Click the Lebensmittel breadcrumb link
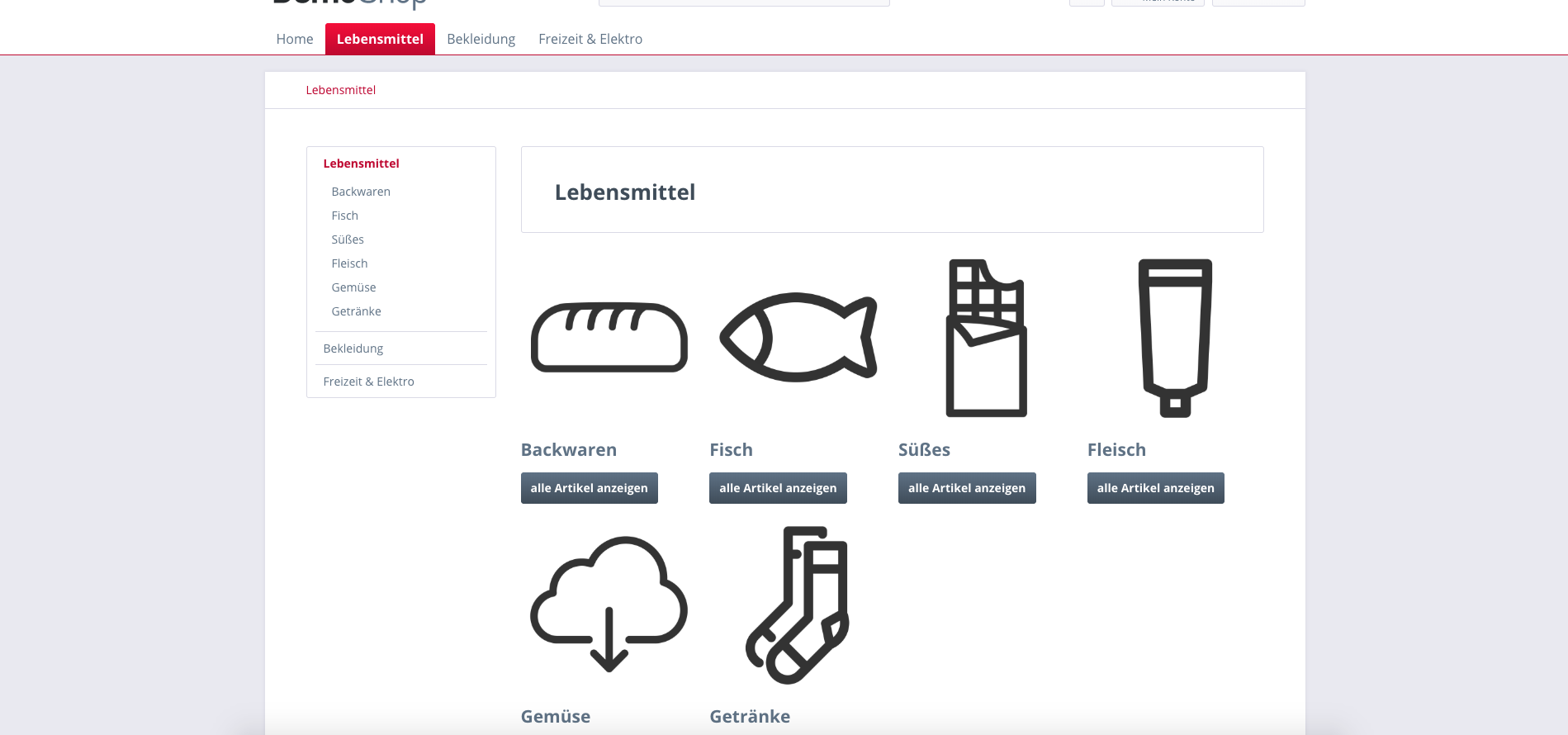 pyautogui.click(x=340, y=90)
